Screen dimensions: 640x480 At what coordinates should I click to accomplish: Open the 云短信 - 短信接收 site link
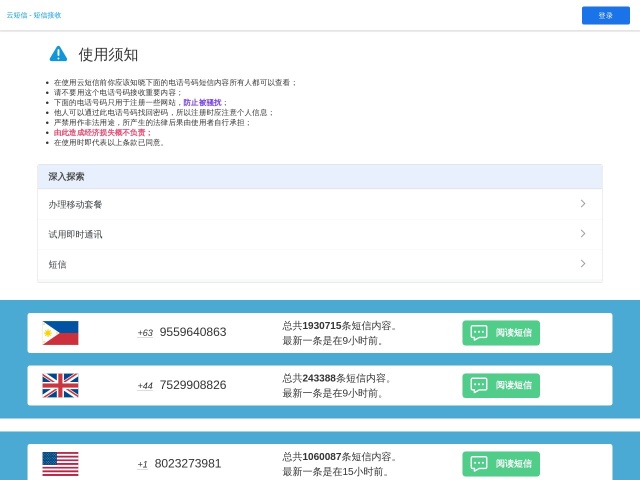point(34,15)
